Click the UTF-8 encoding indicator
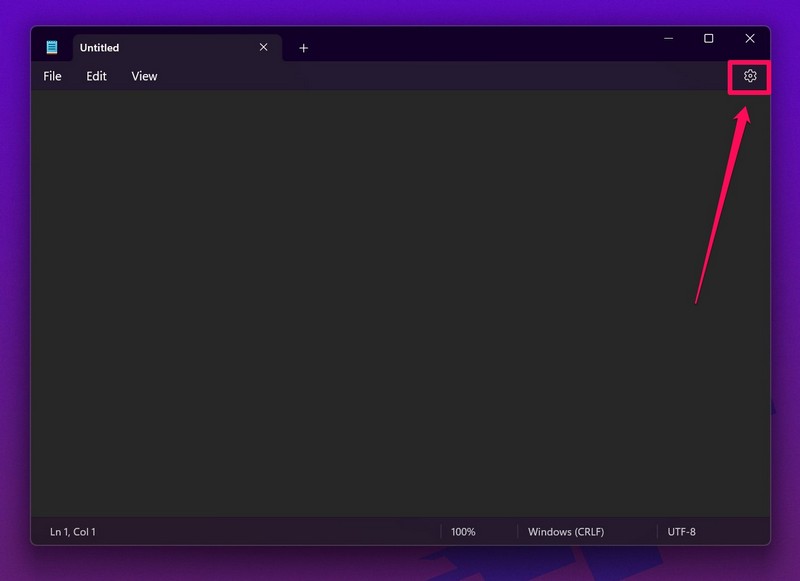The image size is (800, 581). point(681,532)
